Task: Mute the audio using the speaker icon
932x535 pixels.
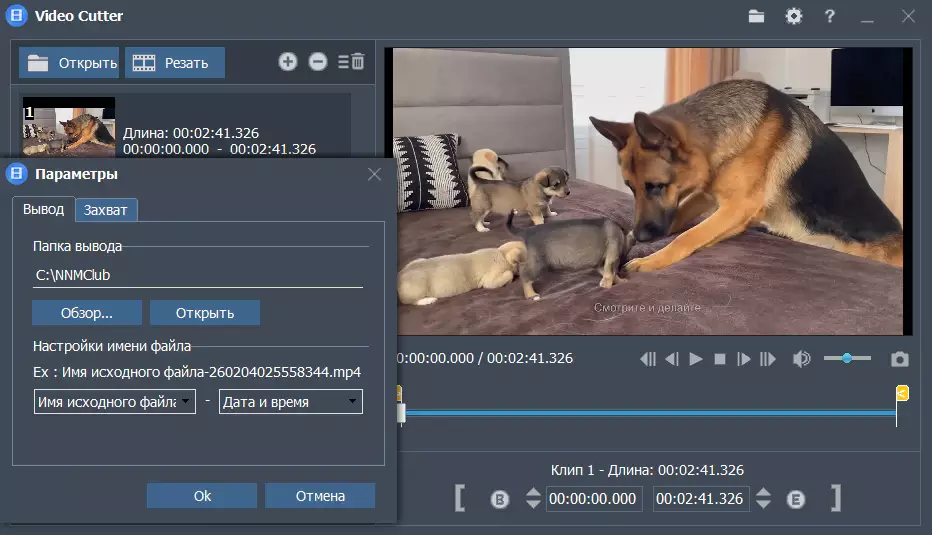Action: point(801,359)
